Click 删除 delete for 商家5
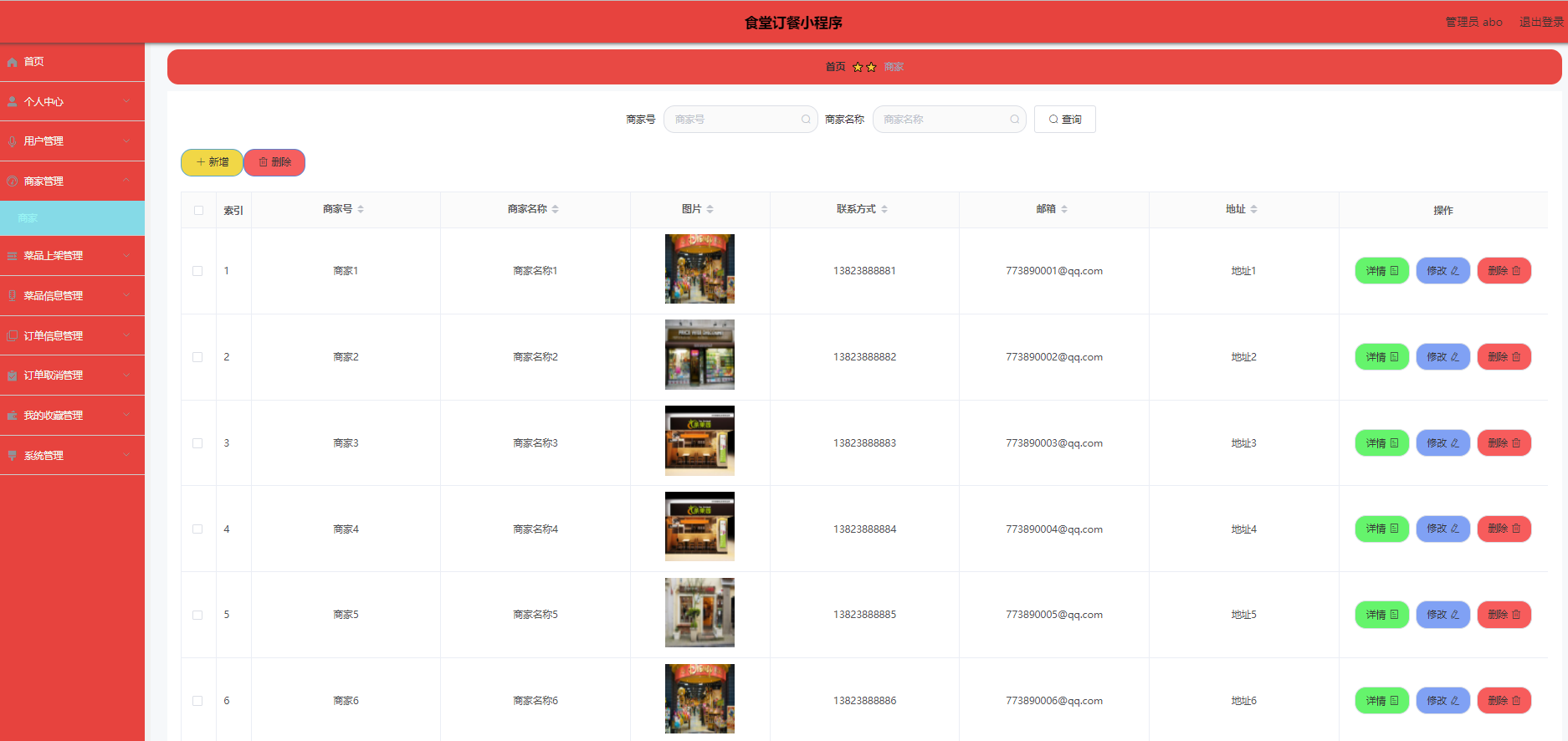 pos(1504,615)
